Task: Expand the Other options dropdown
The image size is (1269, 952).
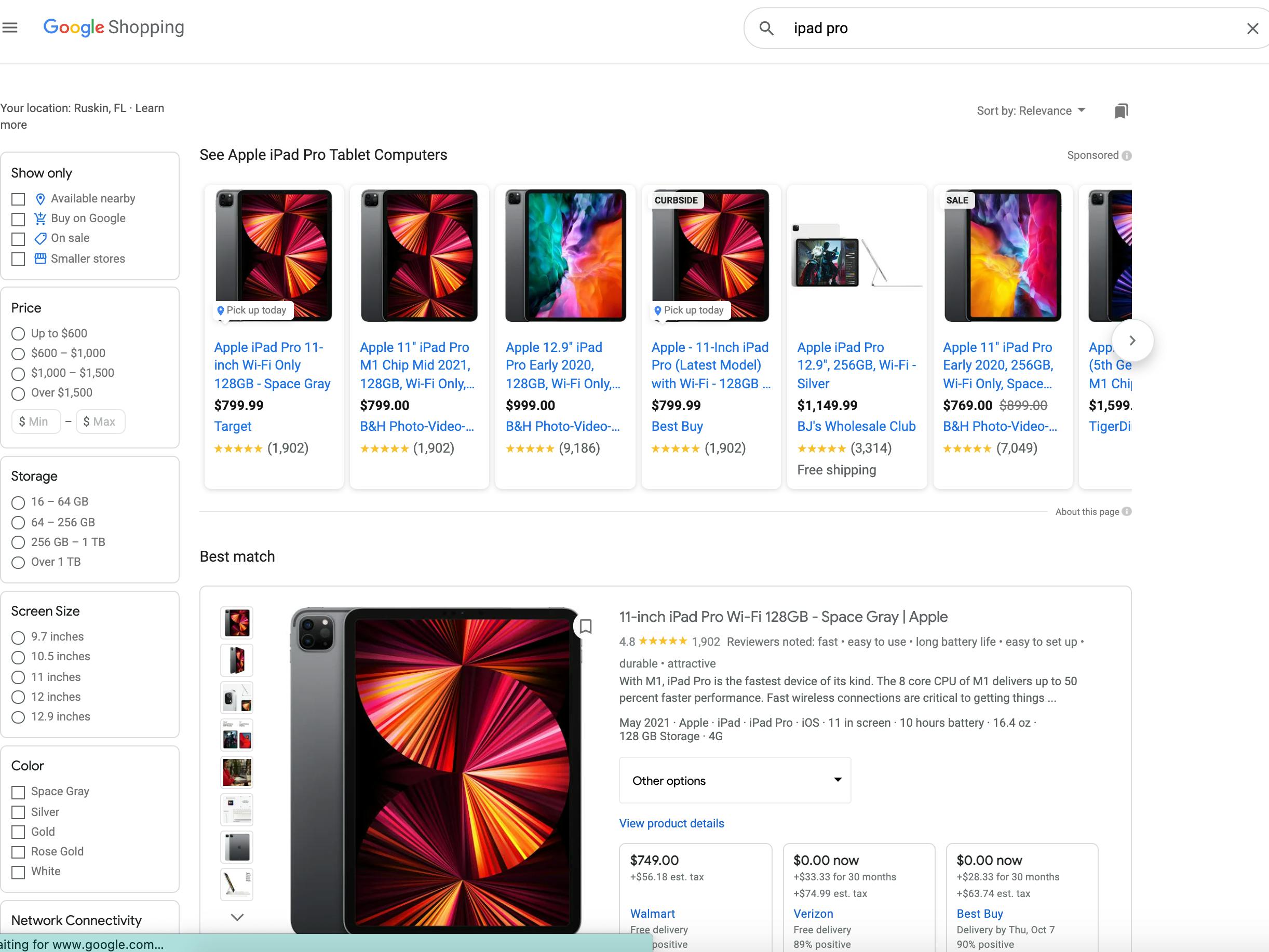Action: (735, 781)
